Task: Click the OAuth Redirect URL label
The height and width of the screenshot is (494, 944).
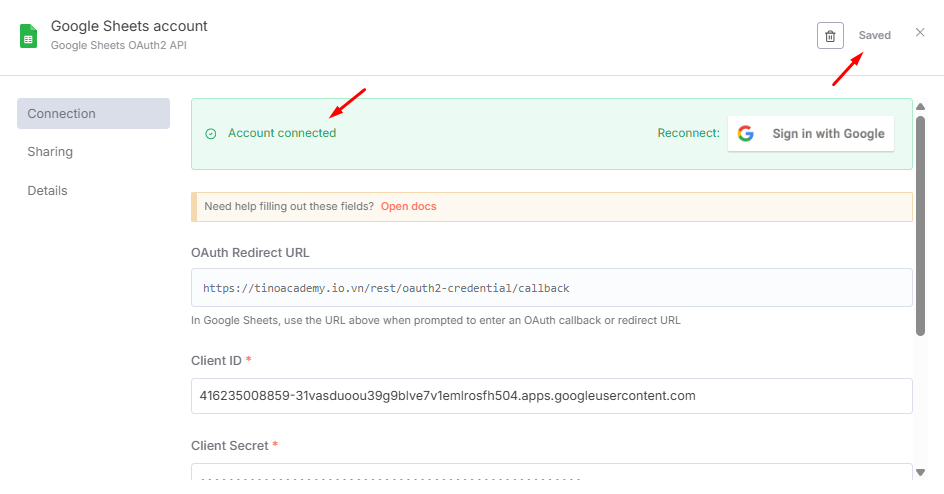Action: click(x=250, y=253)
